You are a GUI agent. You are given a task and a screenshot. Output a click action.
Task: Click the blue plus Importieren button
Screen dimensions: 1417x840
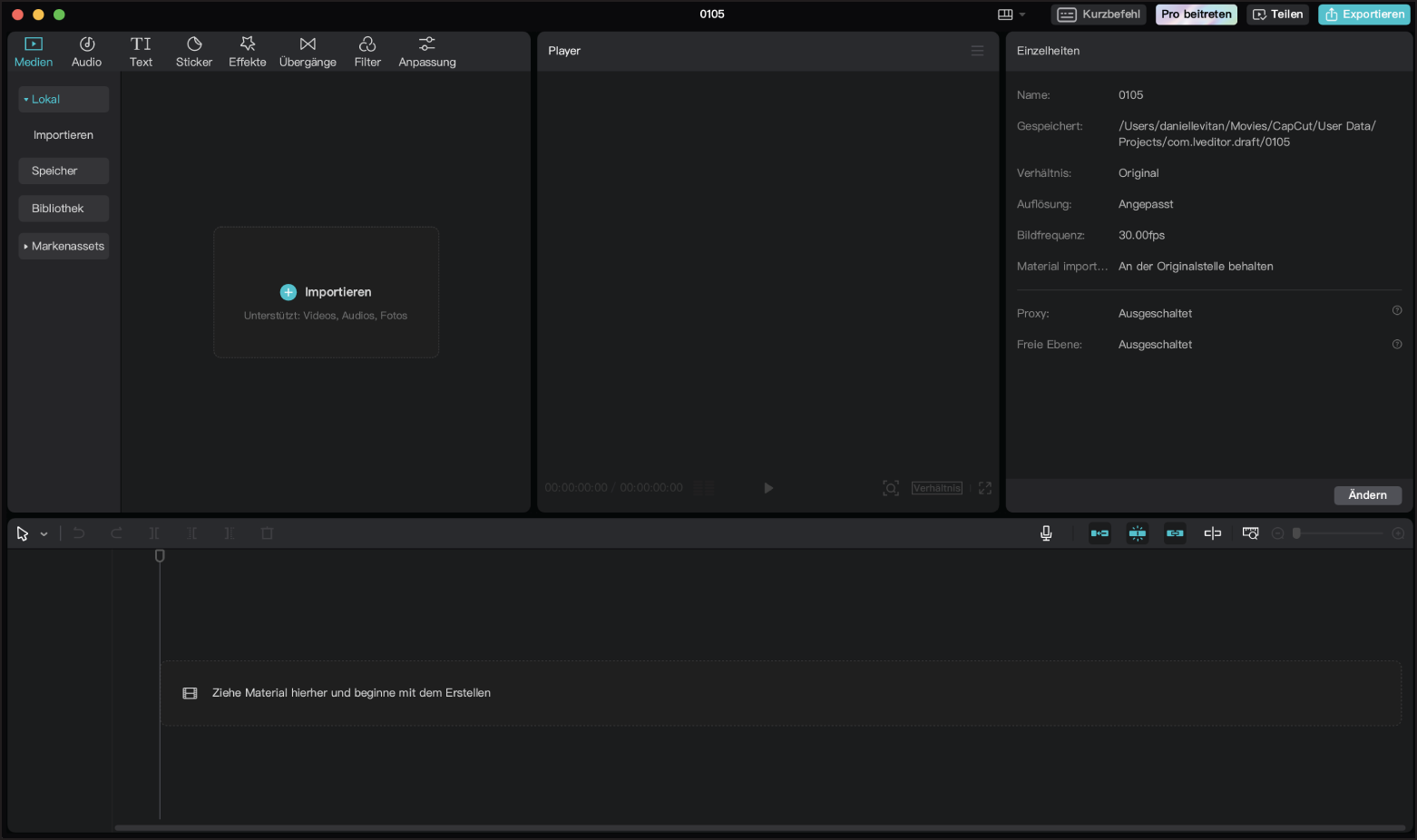click(x=326, y=292)
